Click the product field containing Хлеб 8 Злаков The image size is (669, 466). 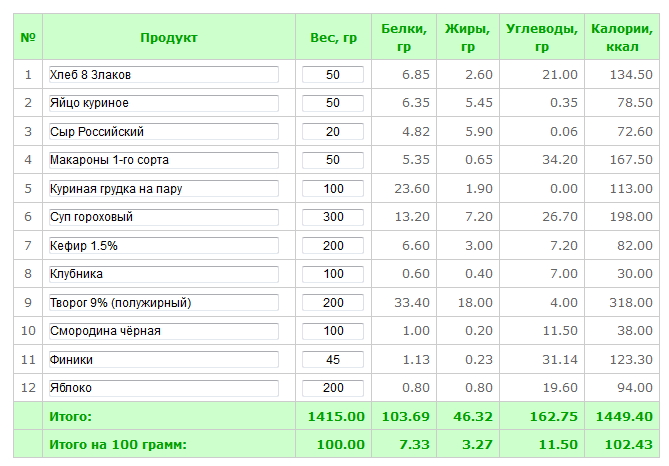point(163,75)
